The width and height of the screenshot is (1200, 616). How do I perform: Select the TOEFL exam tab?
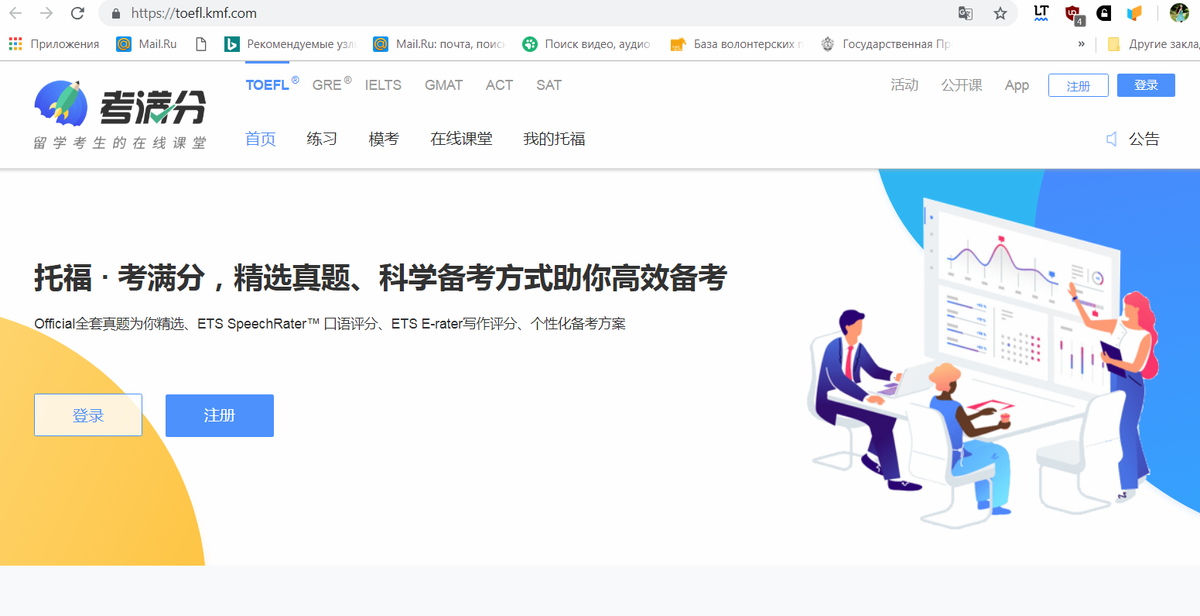coord(267,85)
